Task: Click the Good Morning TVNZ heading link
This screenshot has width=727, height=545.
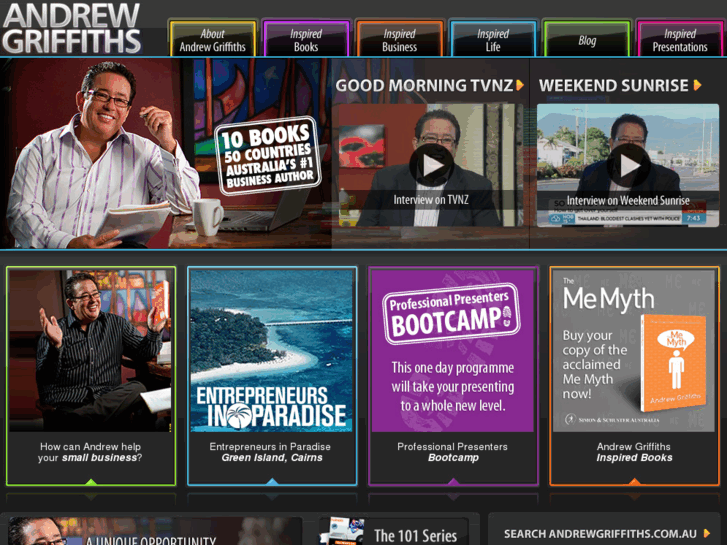Action: pos(424,85)
